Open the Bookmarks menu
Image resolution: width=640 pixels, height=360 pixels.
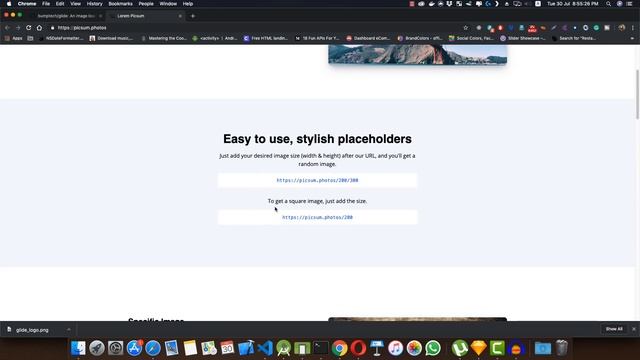pos(120,4)
